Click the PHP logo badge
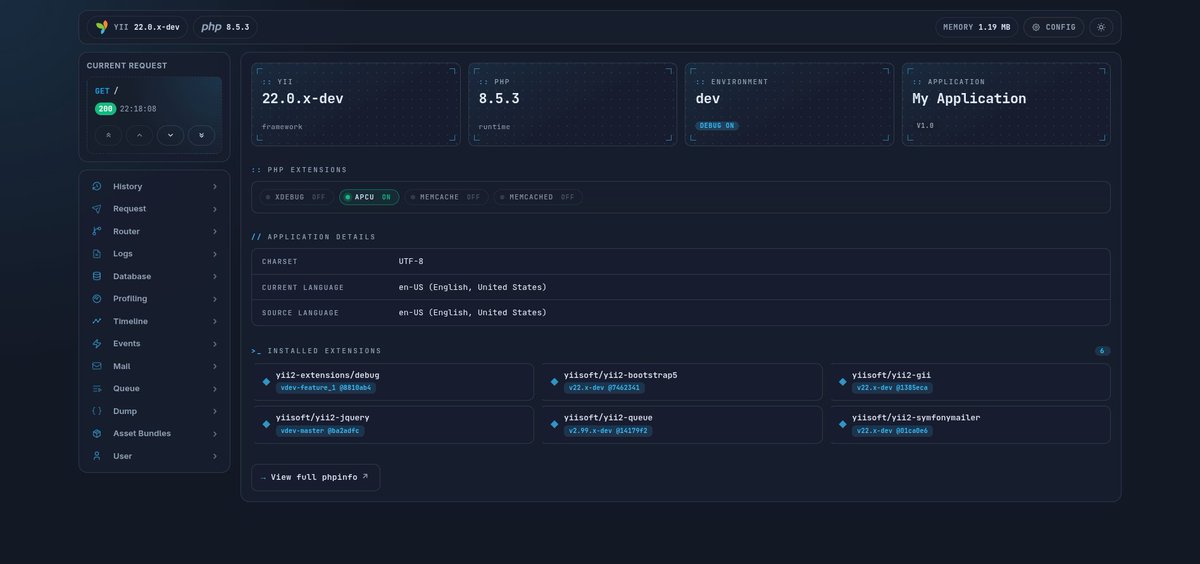This screenshot has height=564, width=1200. click(225, 27)
